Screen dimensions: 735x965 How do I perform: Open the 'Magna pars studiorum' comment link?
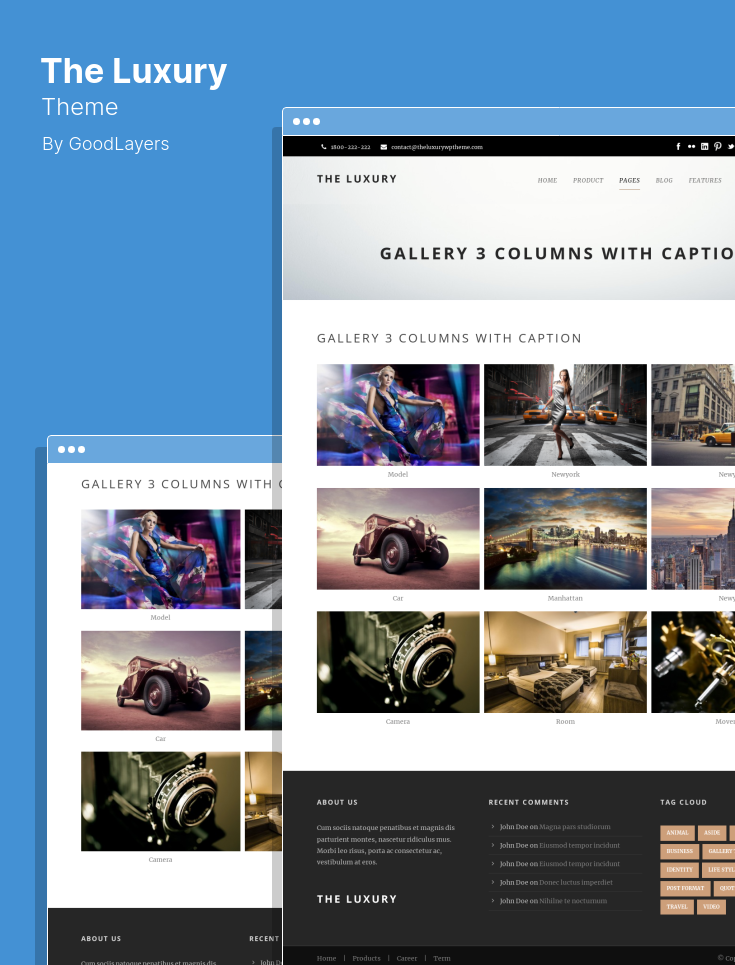point(574,827)
